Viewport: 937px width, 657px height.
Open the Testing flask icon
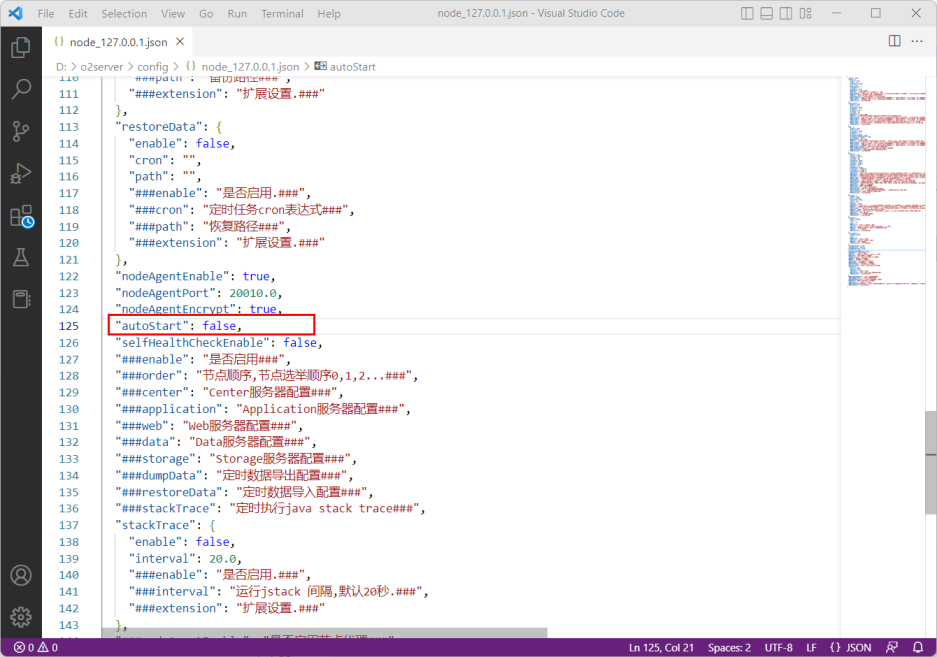tap(20, 257)
